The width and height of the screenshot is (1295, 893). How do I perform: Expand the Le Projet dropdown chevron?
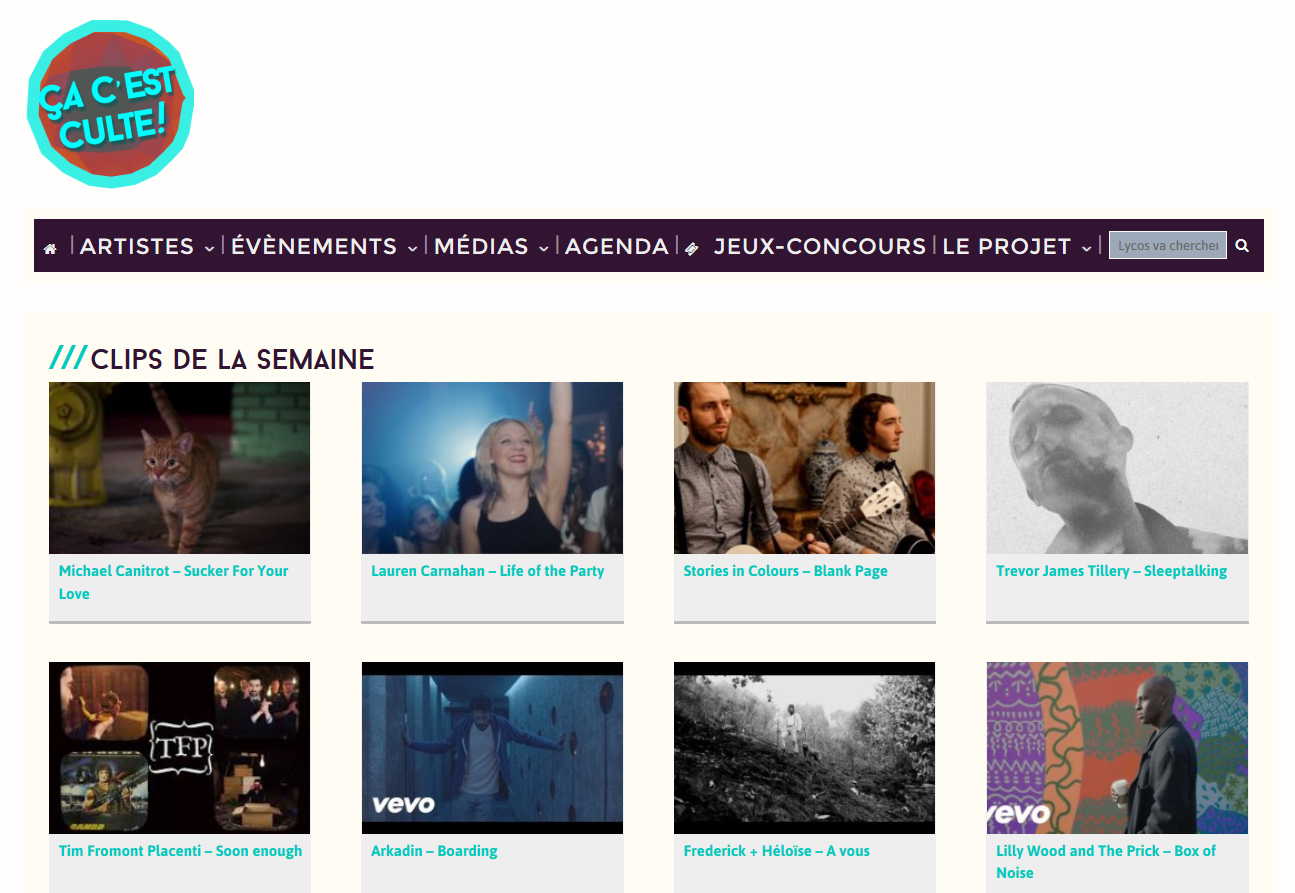click(1086, 248)
